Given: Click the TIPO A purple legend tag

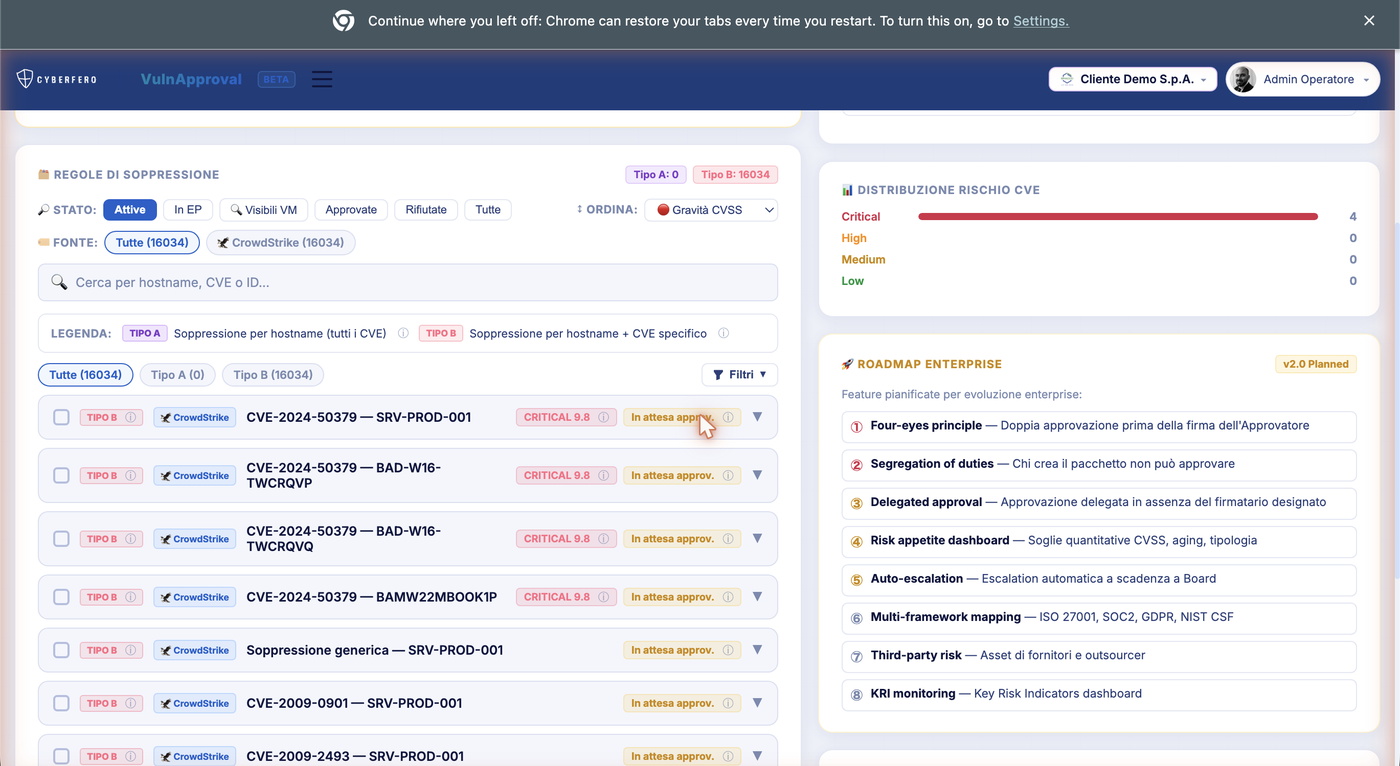Looking at the screenshot, I should [x=145, y=333].
